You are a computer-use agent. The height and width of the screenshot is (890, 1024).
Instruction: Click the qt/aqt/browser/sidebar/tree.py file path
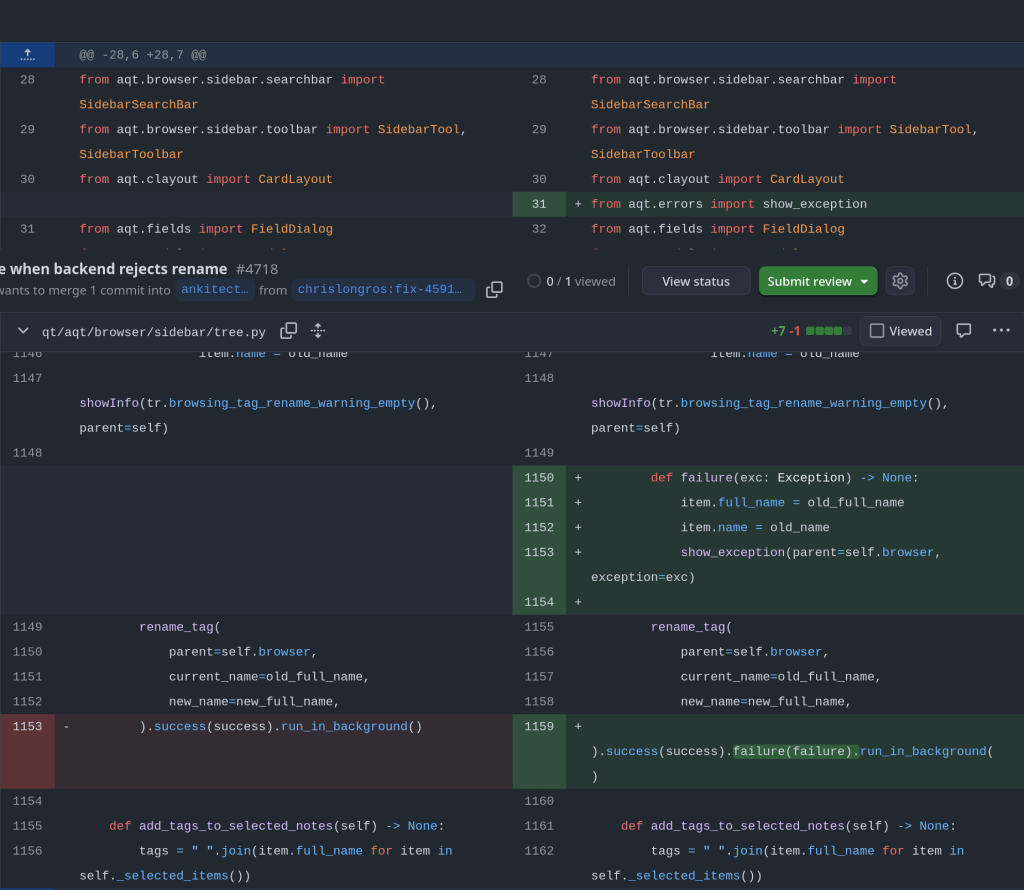pos(154,331)
